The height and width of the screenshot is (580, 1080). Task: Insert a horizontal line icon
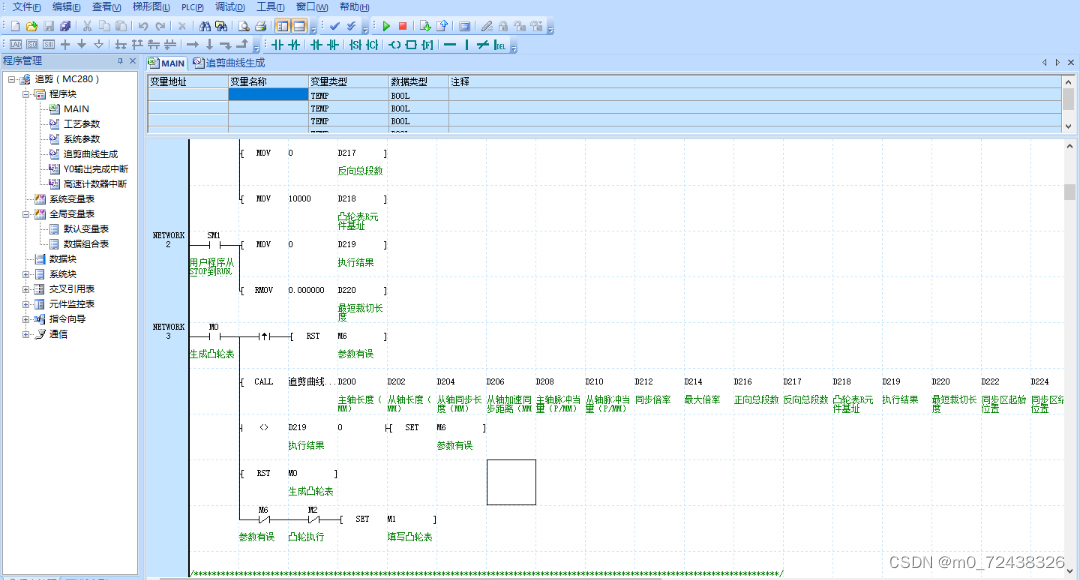point(450,45)
